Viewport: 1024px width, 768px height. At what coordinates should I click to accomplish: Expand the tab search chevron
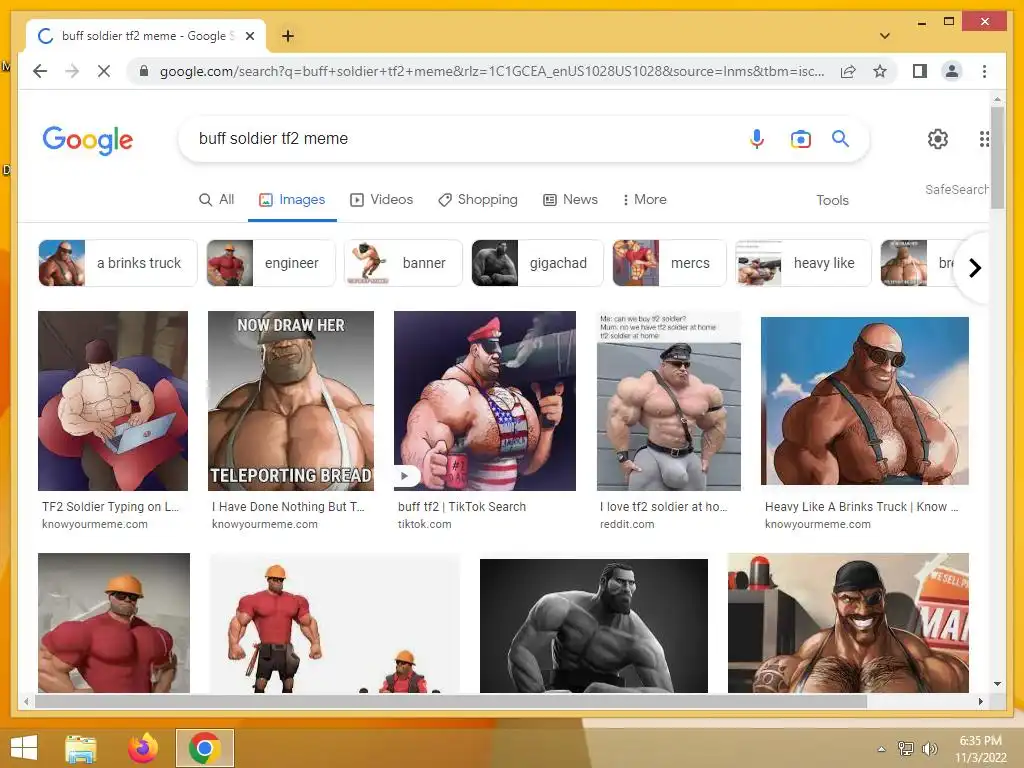pos(884,36)
